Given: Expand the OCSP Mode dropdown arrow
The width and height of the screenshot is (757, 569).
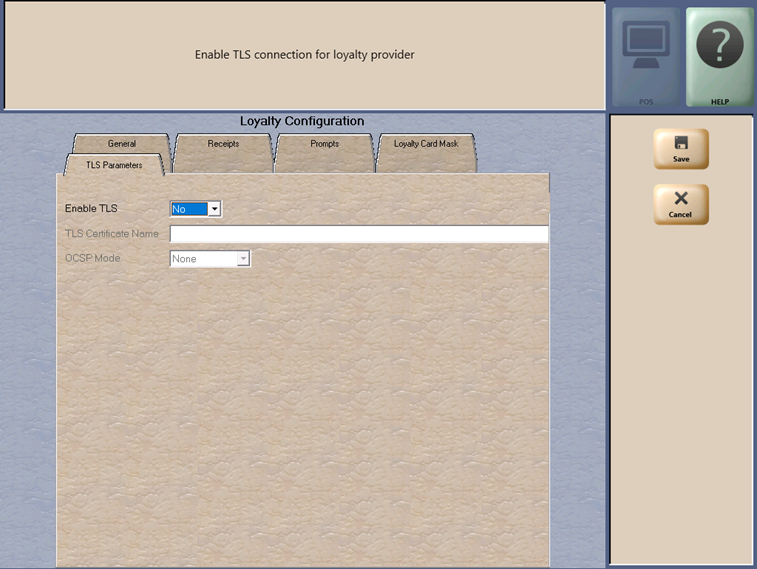Looking at the screenshot, I should tap(243, 259).
